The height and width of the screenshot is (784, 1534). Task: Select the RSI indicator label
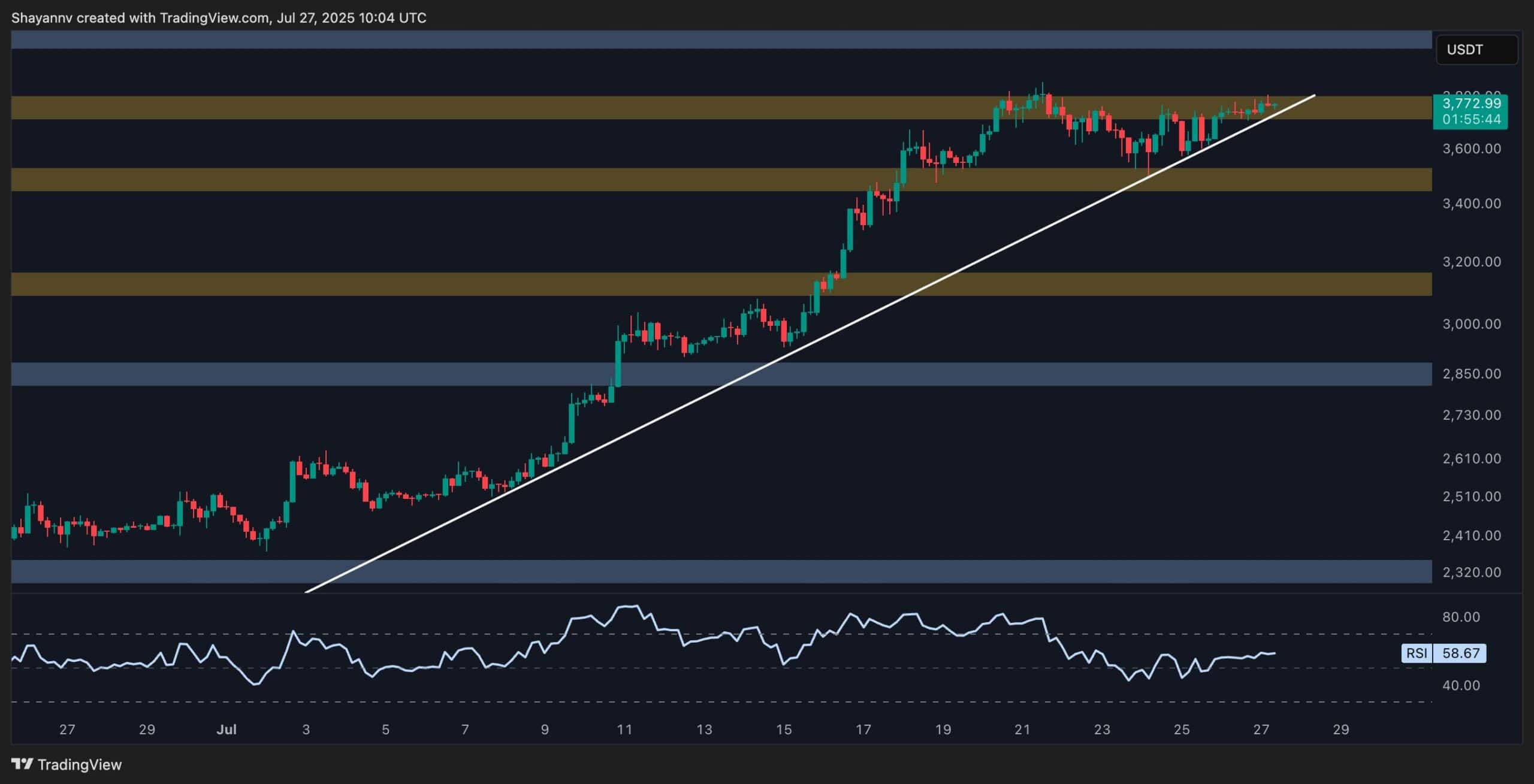click(x=1417, y=653)
